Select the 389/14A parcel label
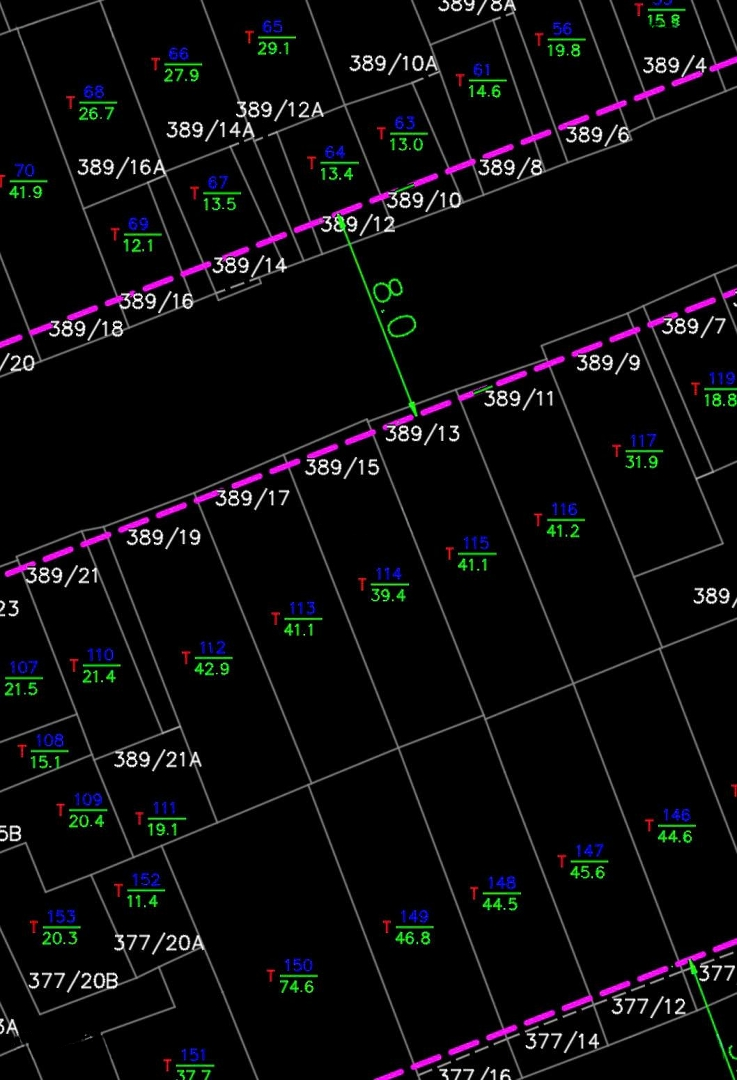 pyautogui.click(x=210, y=130)
